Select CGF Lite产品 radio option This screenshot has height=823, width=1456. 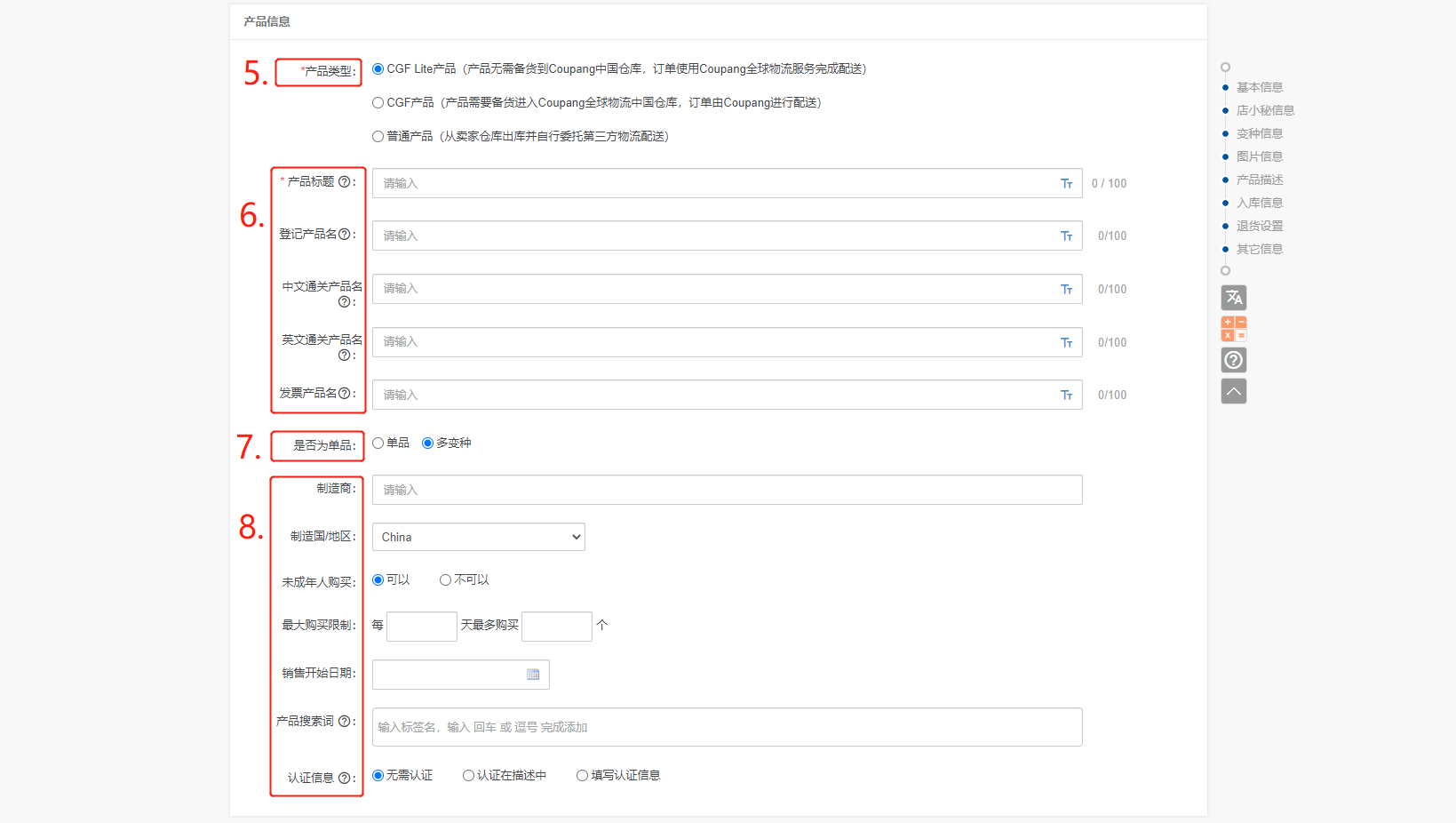[378, 68]
